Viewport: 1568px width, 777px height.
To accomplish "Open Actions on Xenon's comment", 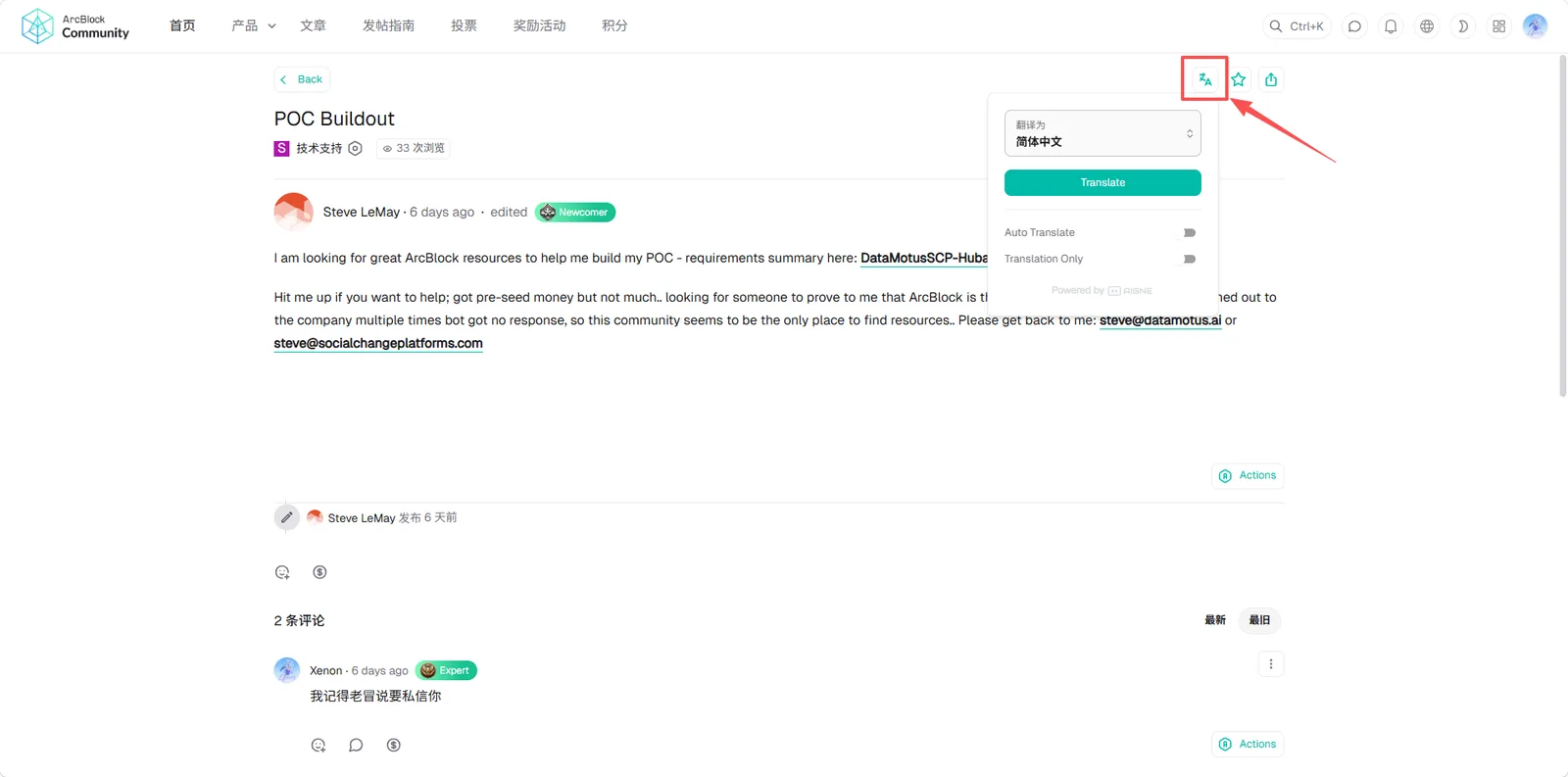I will pyautogui.click(x=1248, y=745).
